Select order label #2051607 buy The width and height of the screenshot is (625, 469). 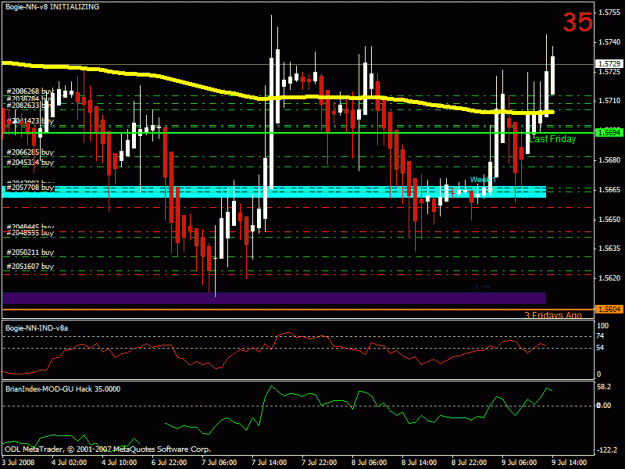pyautogui.click(x=30, y=266)
